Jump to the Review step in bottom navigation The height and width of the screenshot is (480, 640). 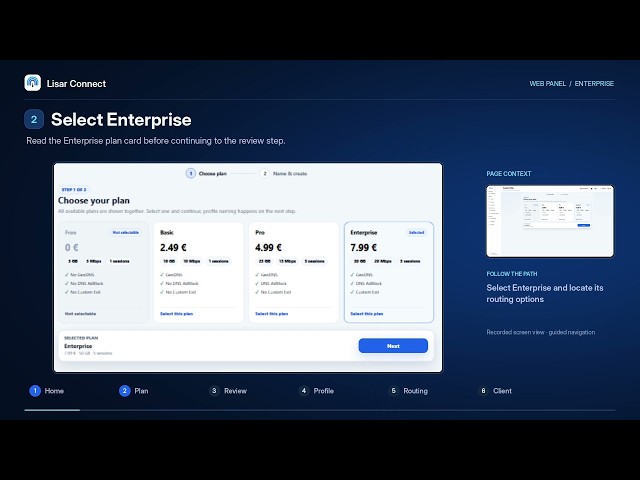click(228, 391)
